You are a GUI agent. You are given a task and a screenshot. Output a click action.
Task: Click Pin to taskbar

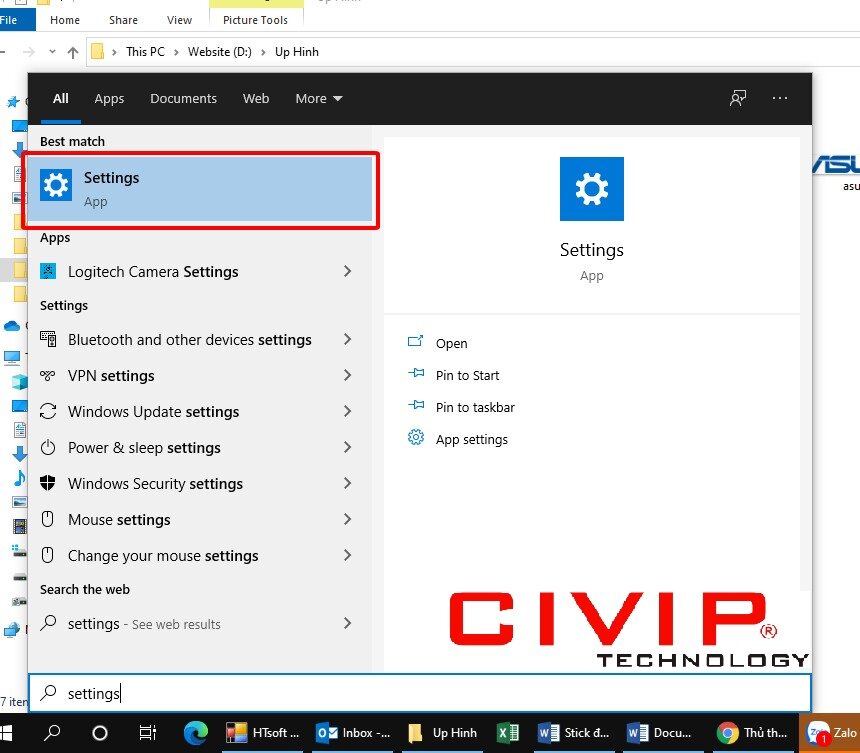point(475,407)
